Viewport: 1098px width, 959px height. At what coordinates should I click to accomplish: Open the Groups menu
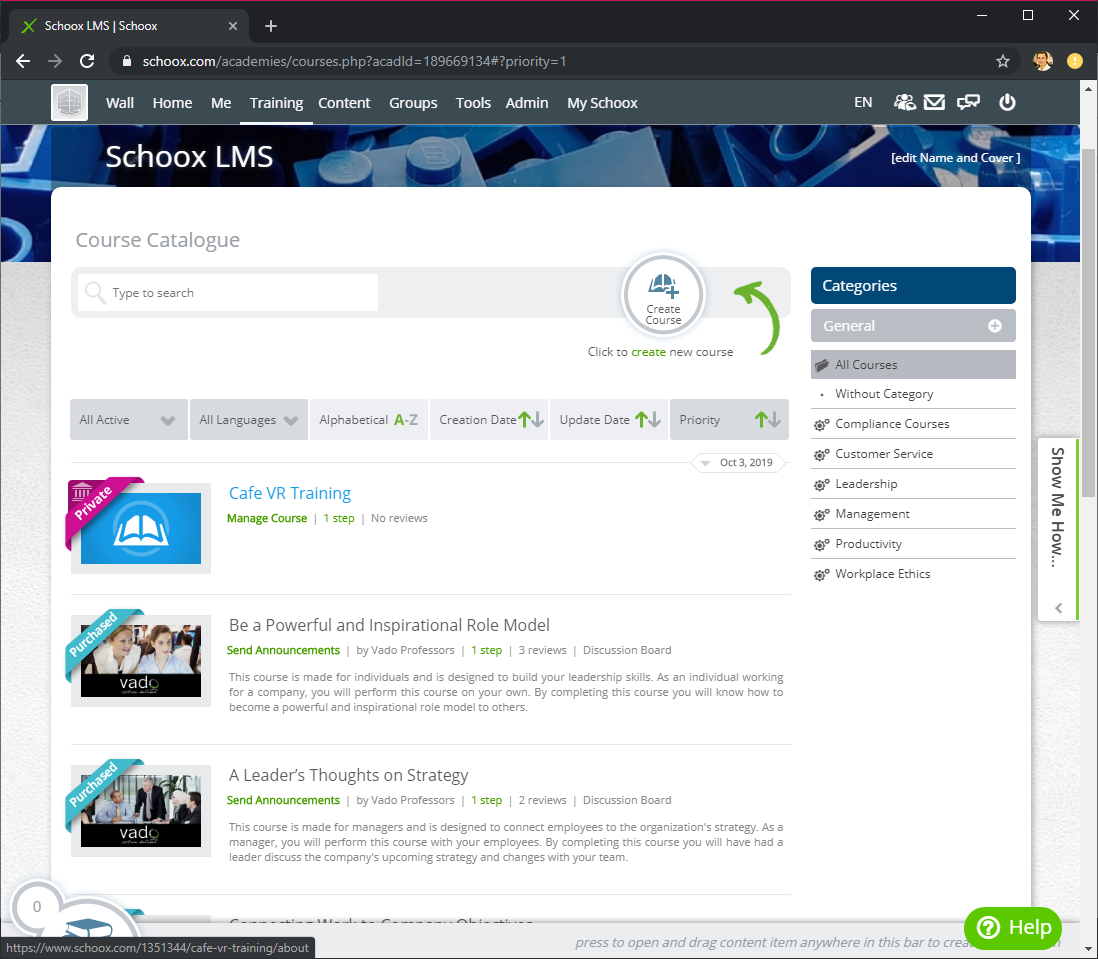[413, 103]
